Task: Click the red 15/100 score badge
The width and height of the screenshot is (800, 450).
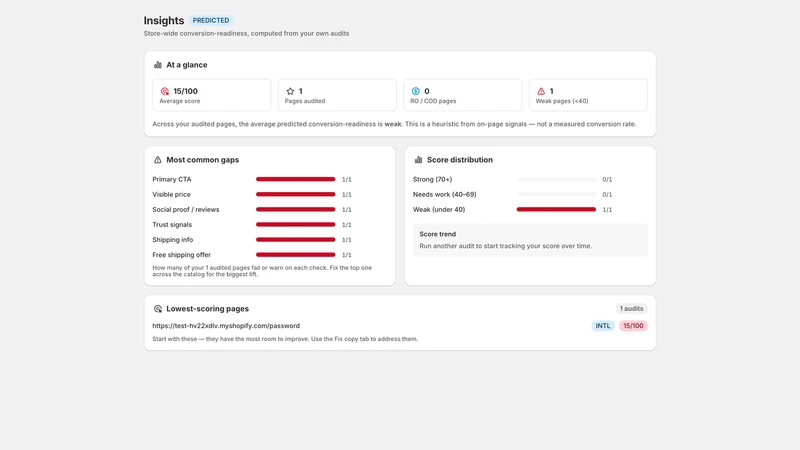Action: tap(633, 326)
